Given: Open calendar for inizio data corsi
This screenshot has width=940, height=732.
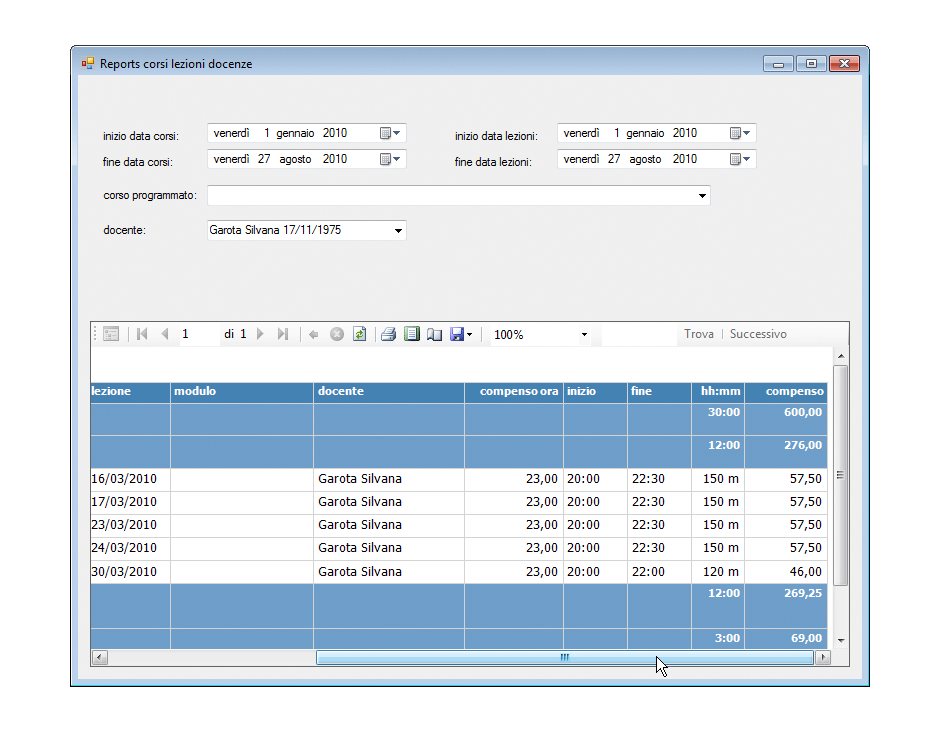Looking at the screenshot, I should coord(390,133).
